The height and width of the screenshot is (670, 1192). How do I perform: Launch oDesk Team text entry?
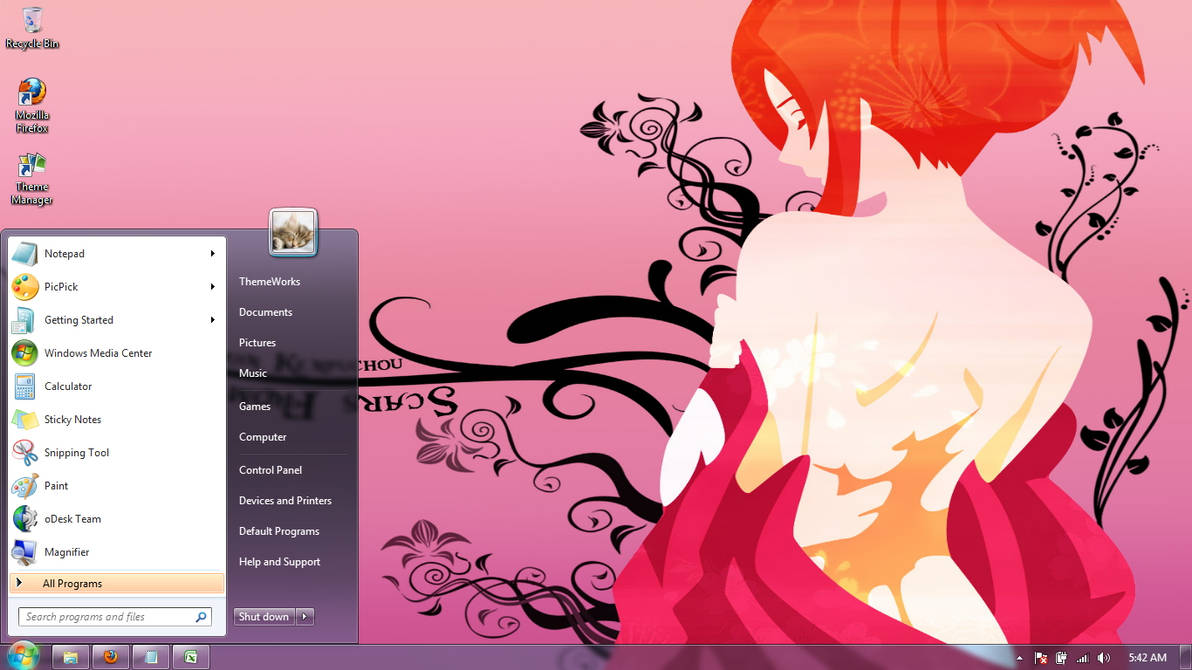(x=72, y=519)
